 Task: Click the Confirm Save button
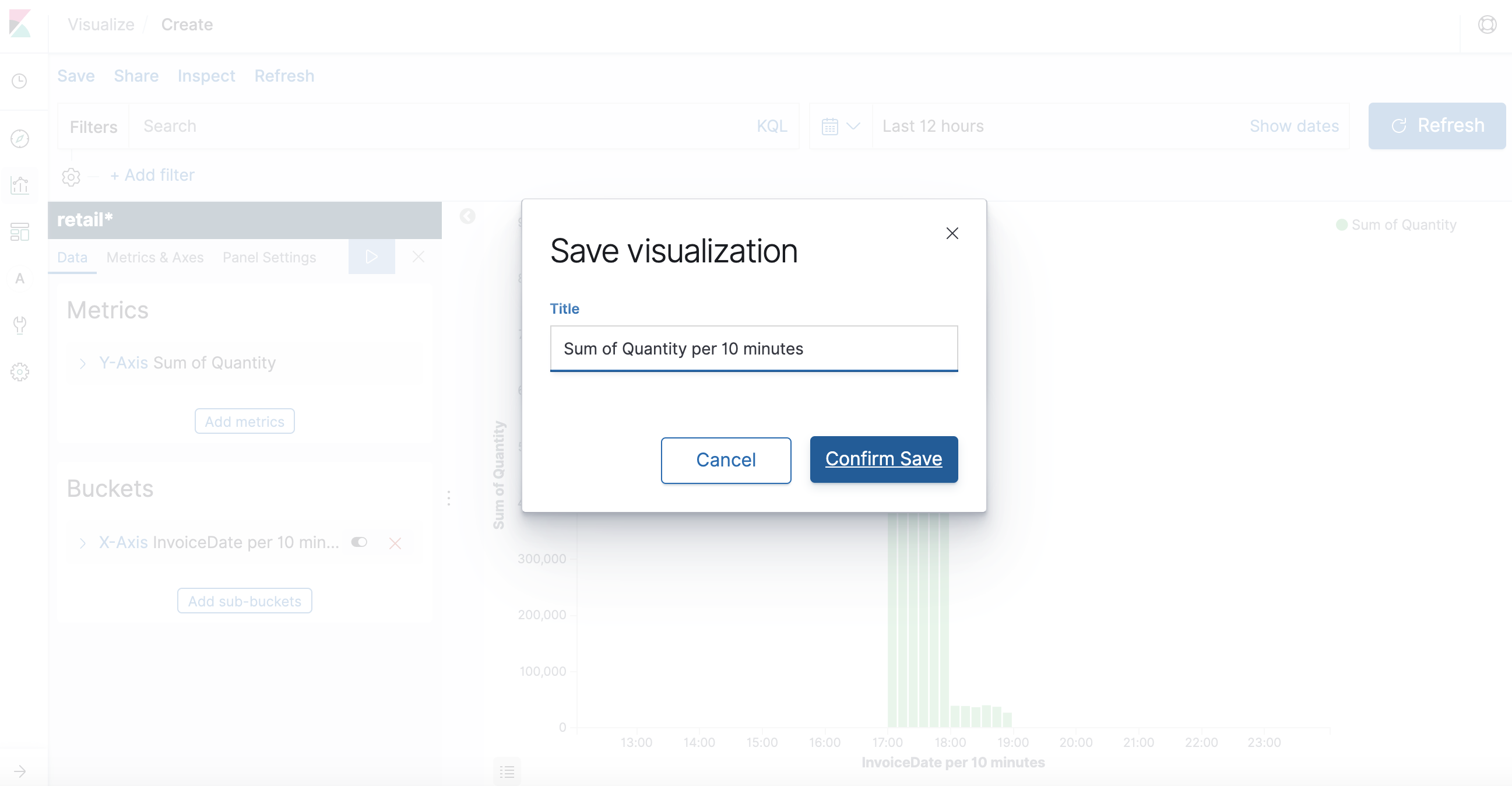(x=884, y=459)
